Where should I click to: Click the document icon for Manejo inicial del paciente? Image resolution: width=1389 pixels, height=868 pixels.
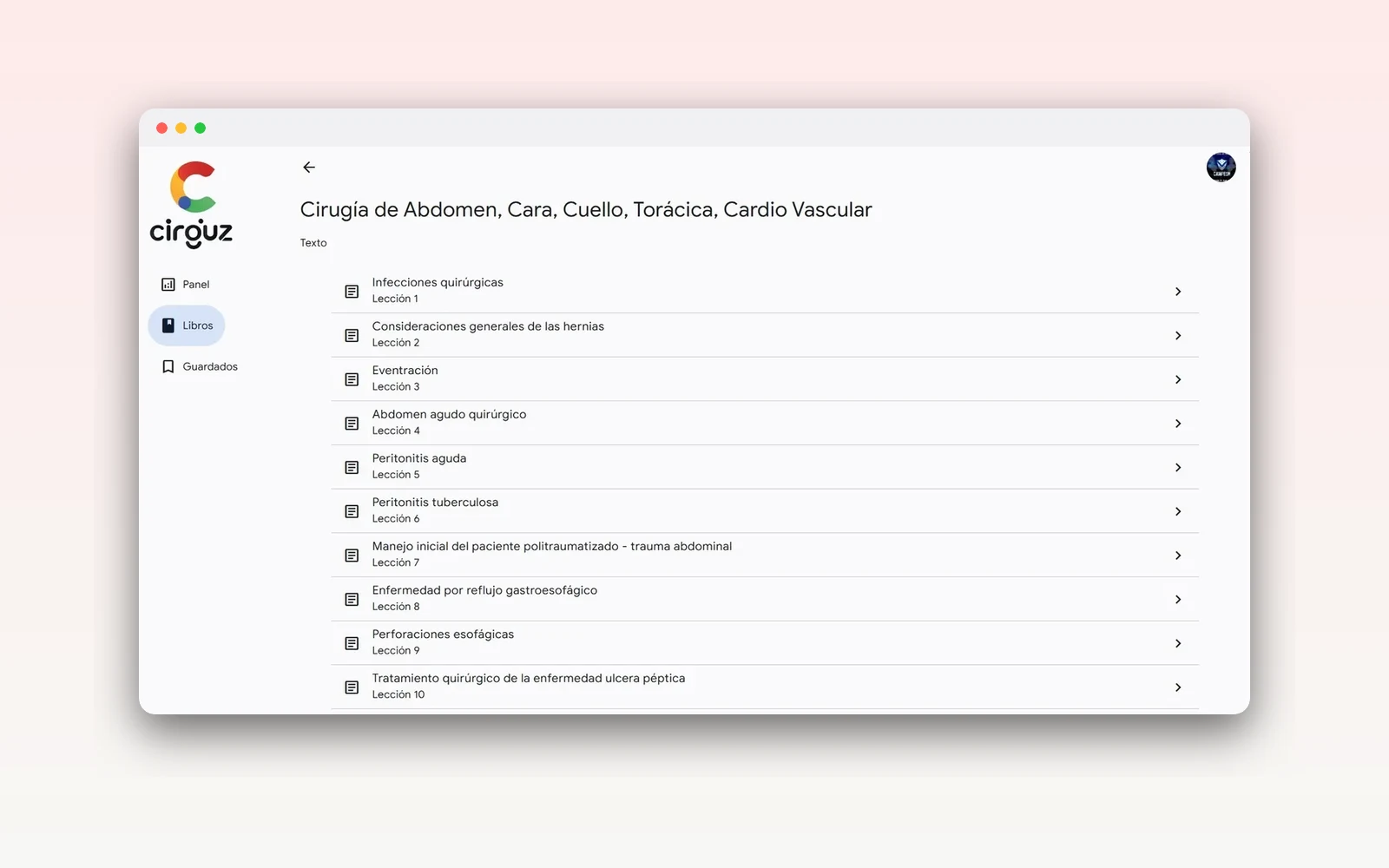352,556
